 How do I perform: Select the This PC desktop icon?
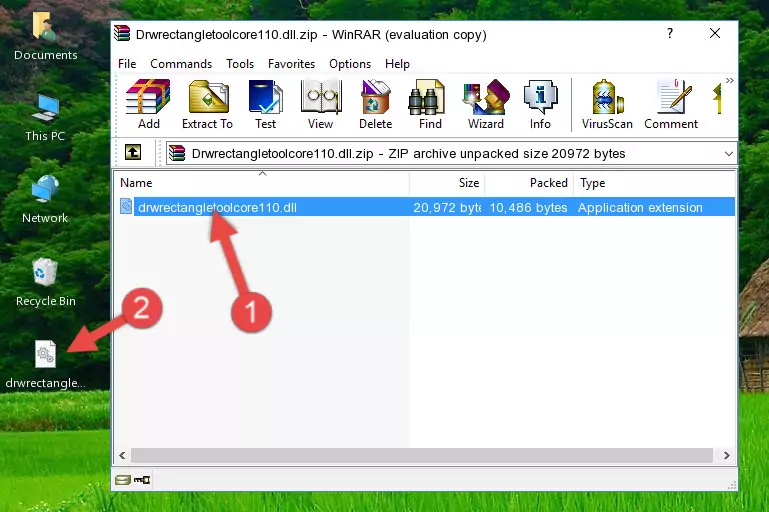point(45,118)
